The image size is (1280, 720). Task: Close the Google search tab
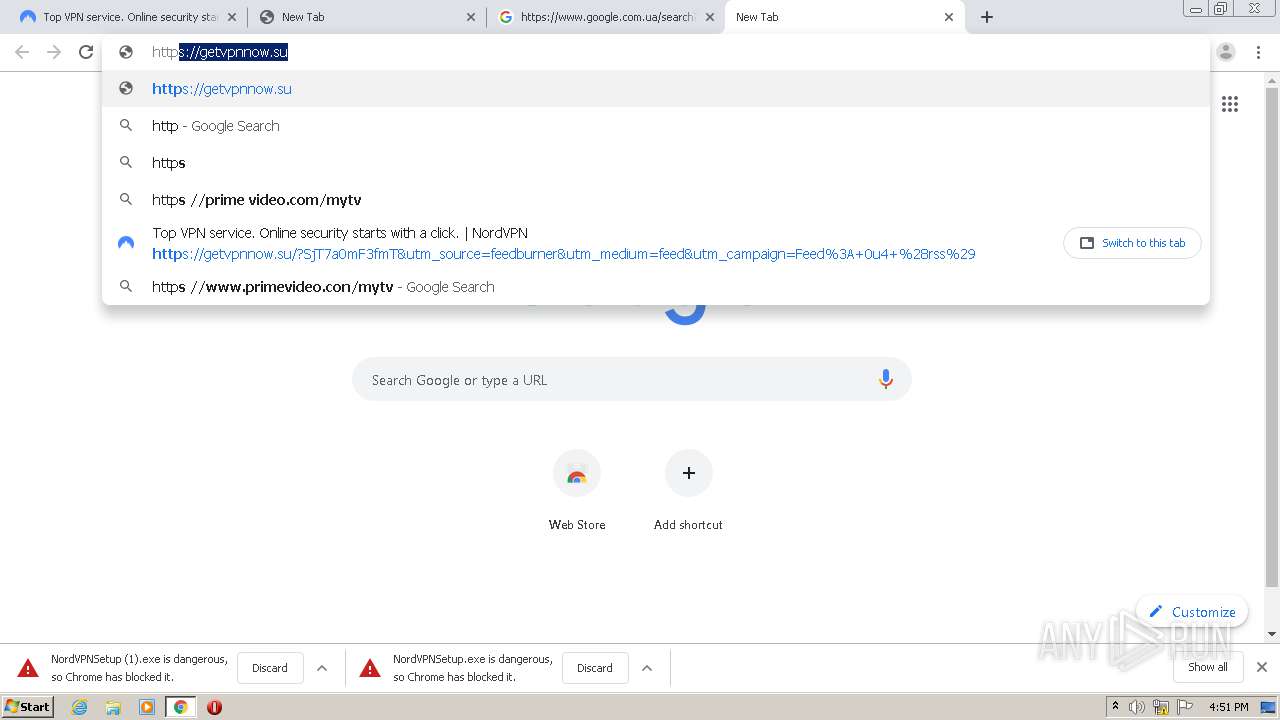pos(710,17)
